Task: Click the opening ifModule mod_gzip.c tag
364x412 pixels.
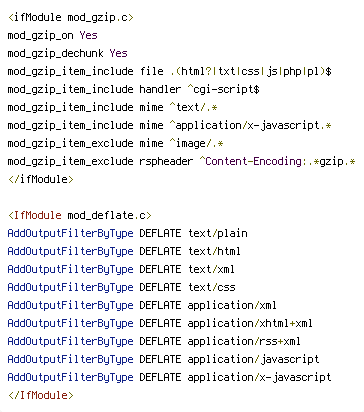Action: pos(71,17)
